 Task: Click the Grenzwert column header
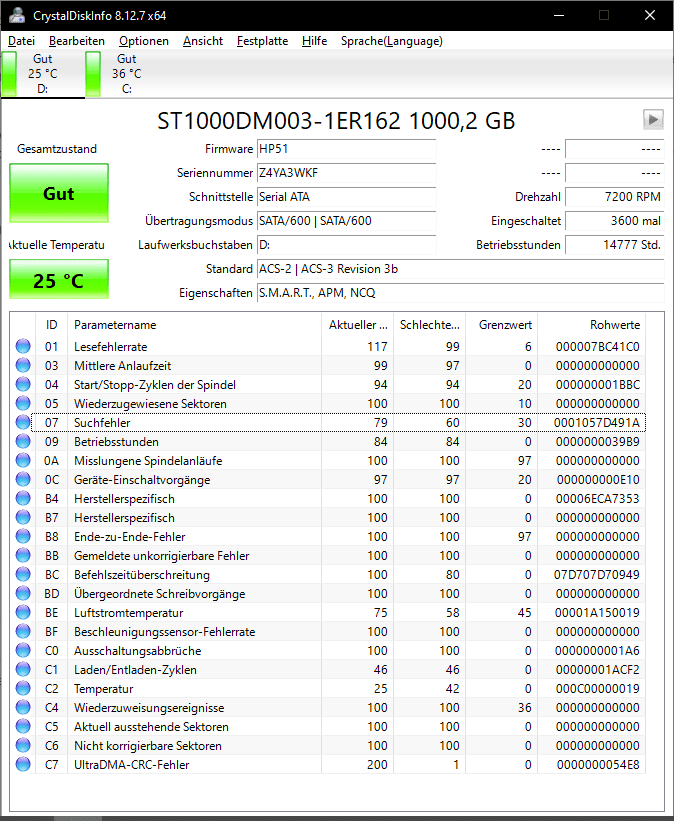502,325
